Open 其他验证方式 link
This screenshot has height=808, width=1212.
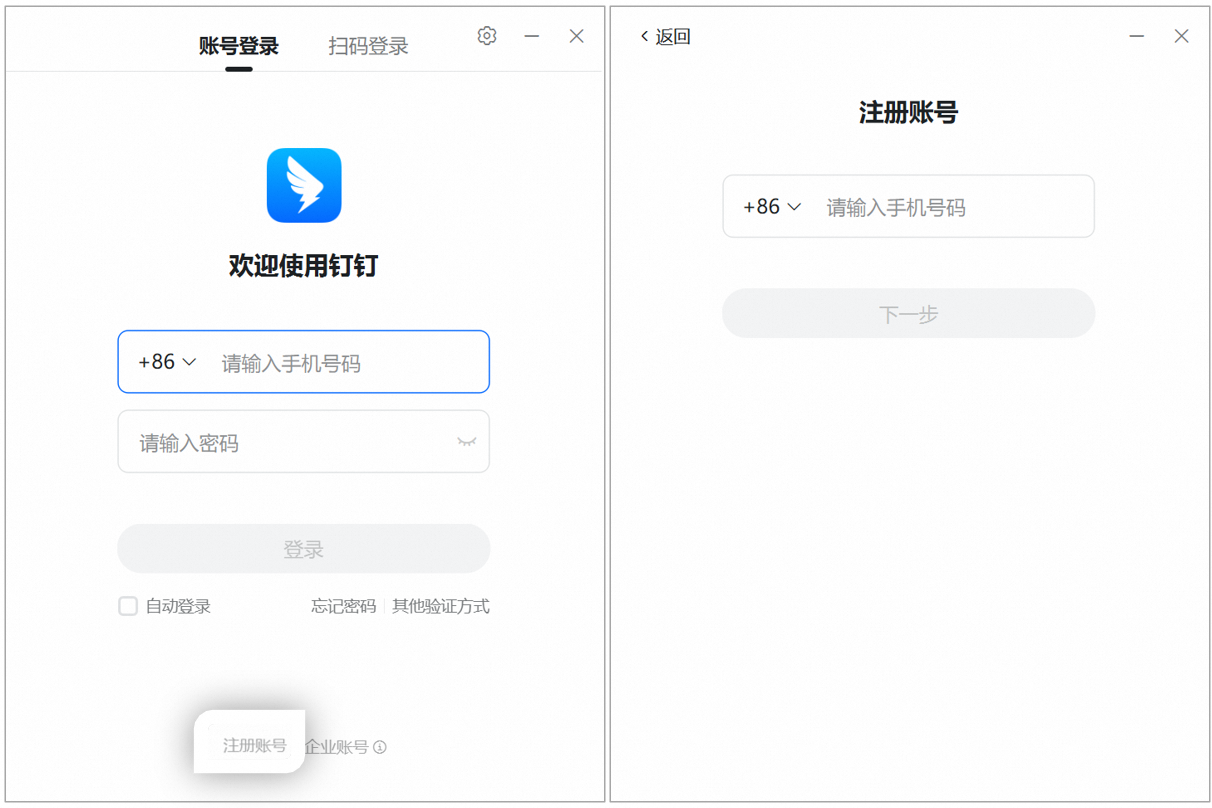tap(441, 606)
